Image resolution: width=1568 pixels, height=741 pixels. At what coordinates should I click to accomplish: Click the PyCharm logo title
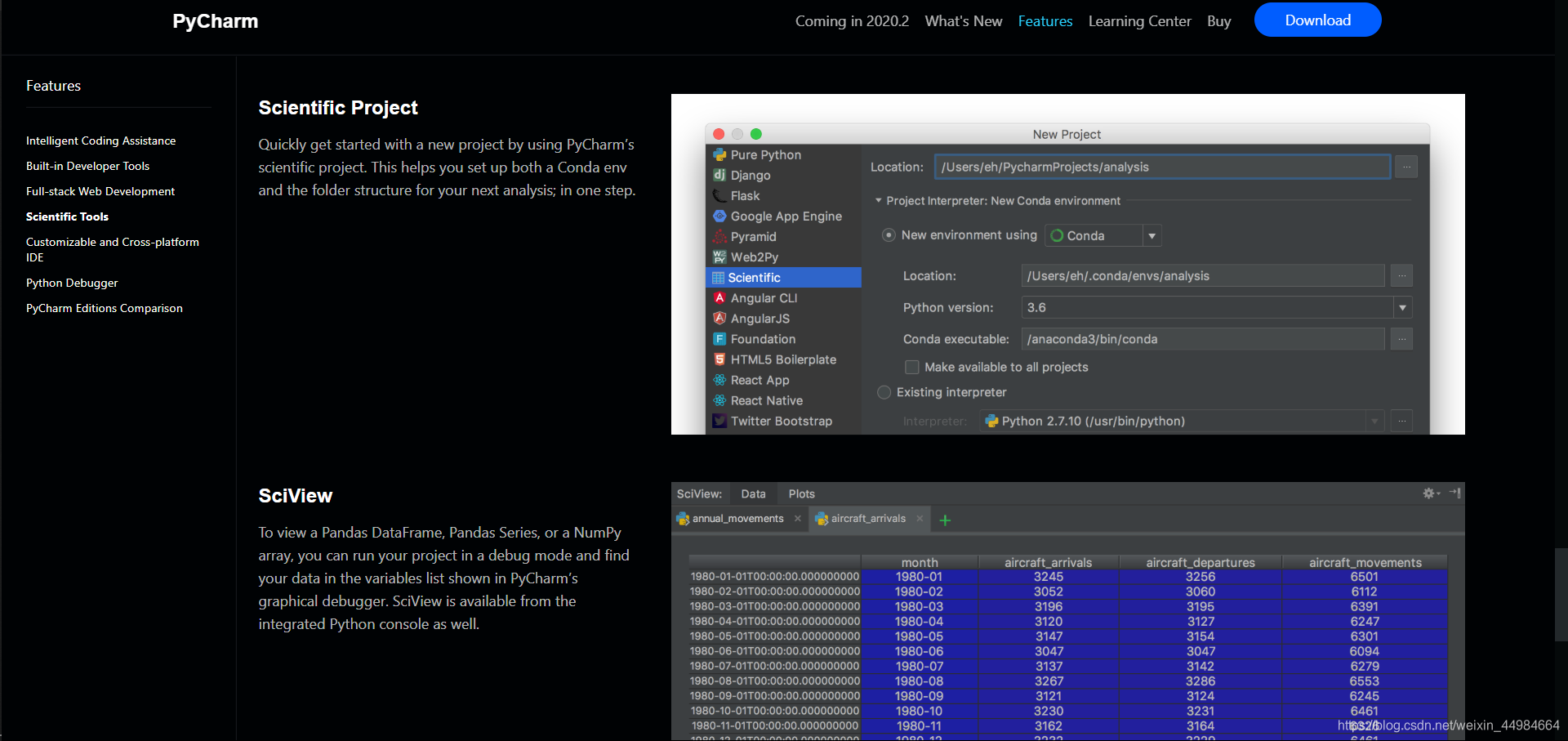click(215, 21)
